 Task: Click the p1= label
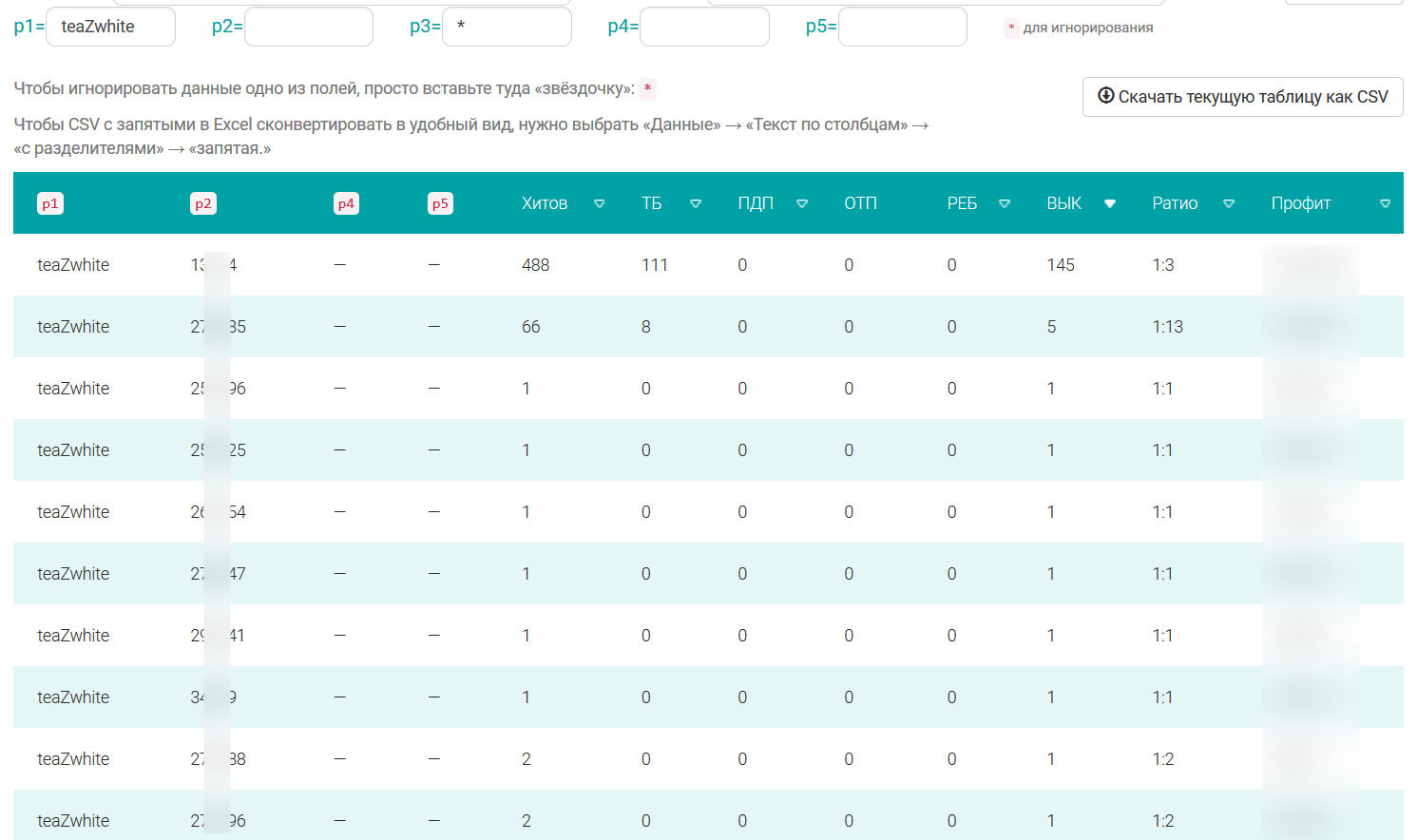[x=29, y=27]
